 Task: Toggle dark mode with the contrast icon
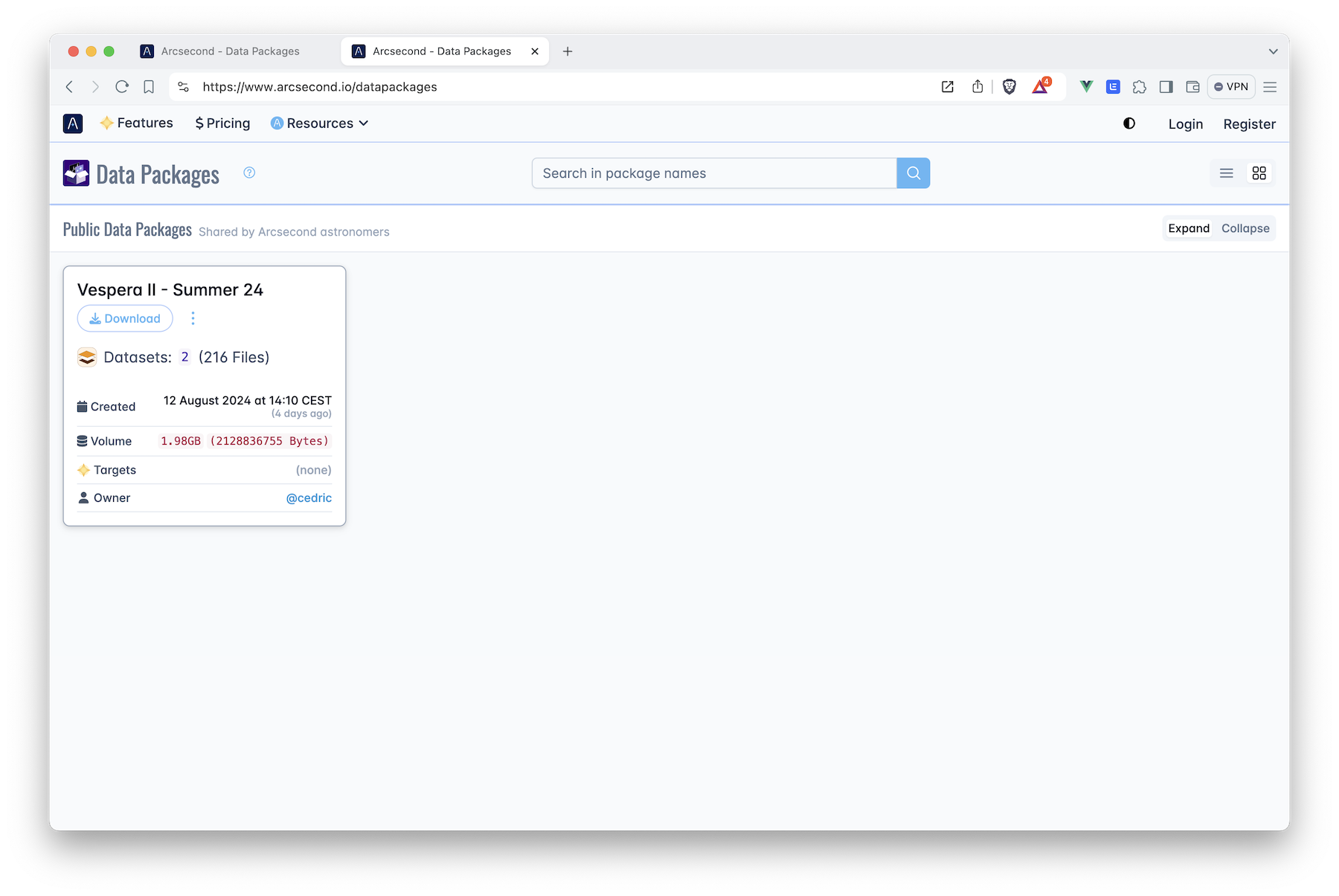click(x=1129, y=123)
